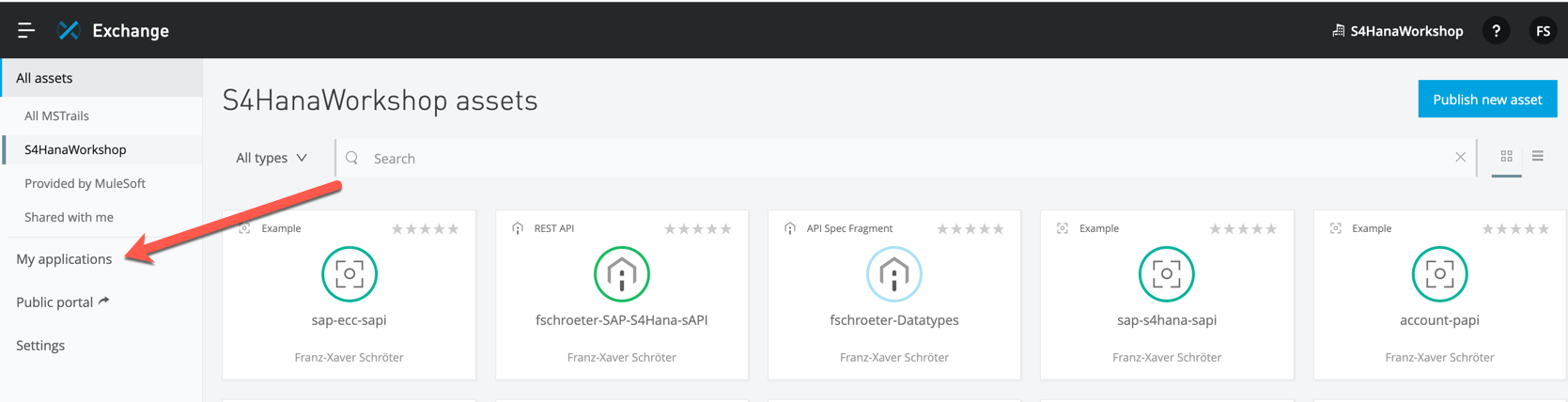This screenshot has width=1568, height=402.
Task: Select All assets in the sidebar
Action: (101, 78)
